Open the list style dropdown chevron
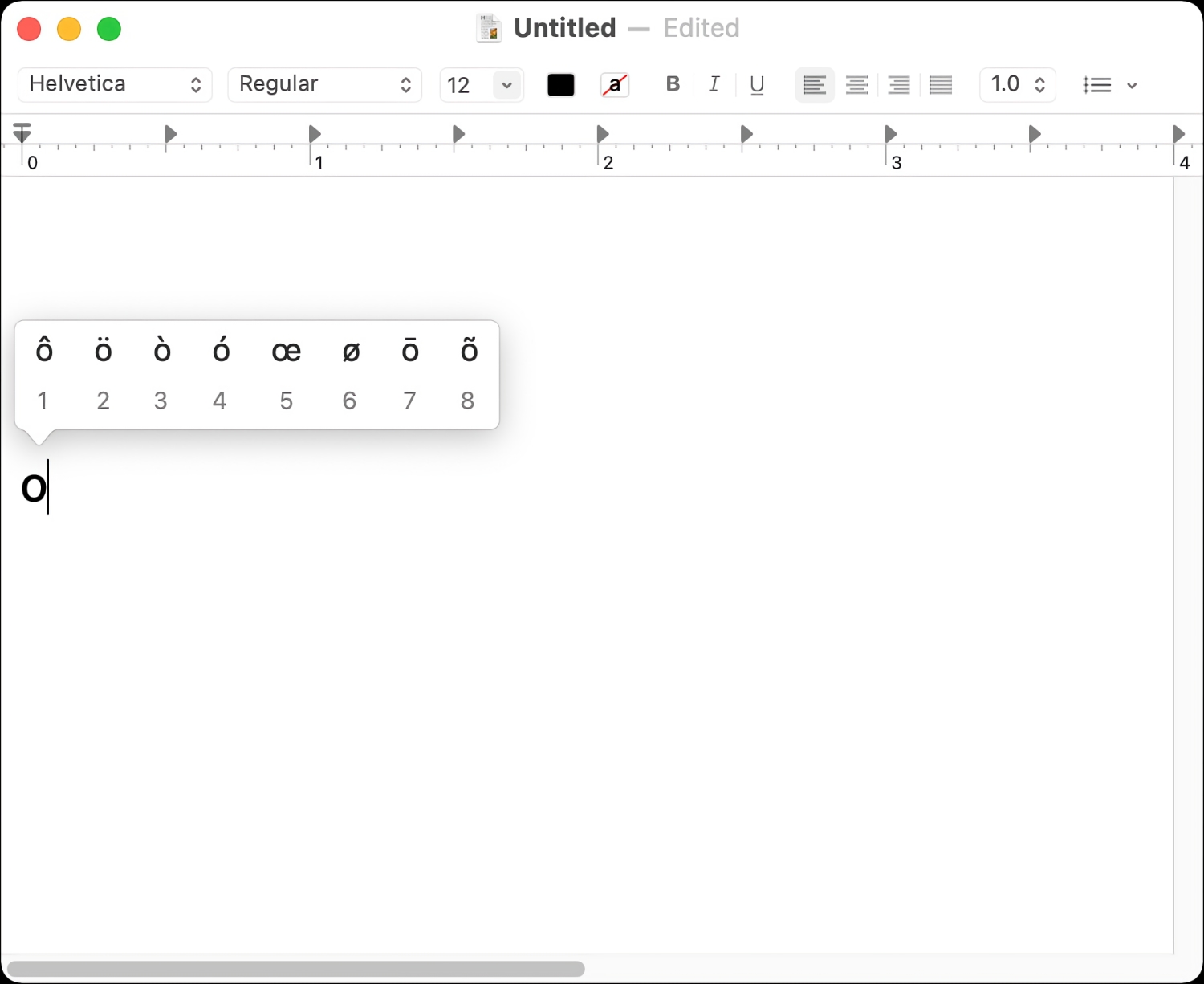1204x984 pixels. point(1132,84)
